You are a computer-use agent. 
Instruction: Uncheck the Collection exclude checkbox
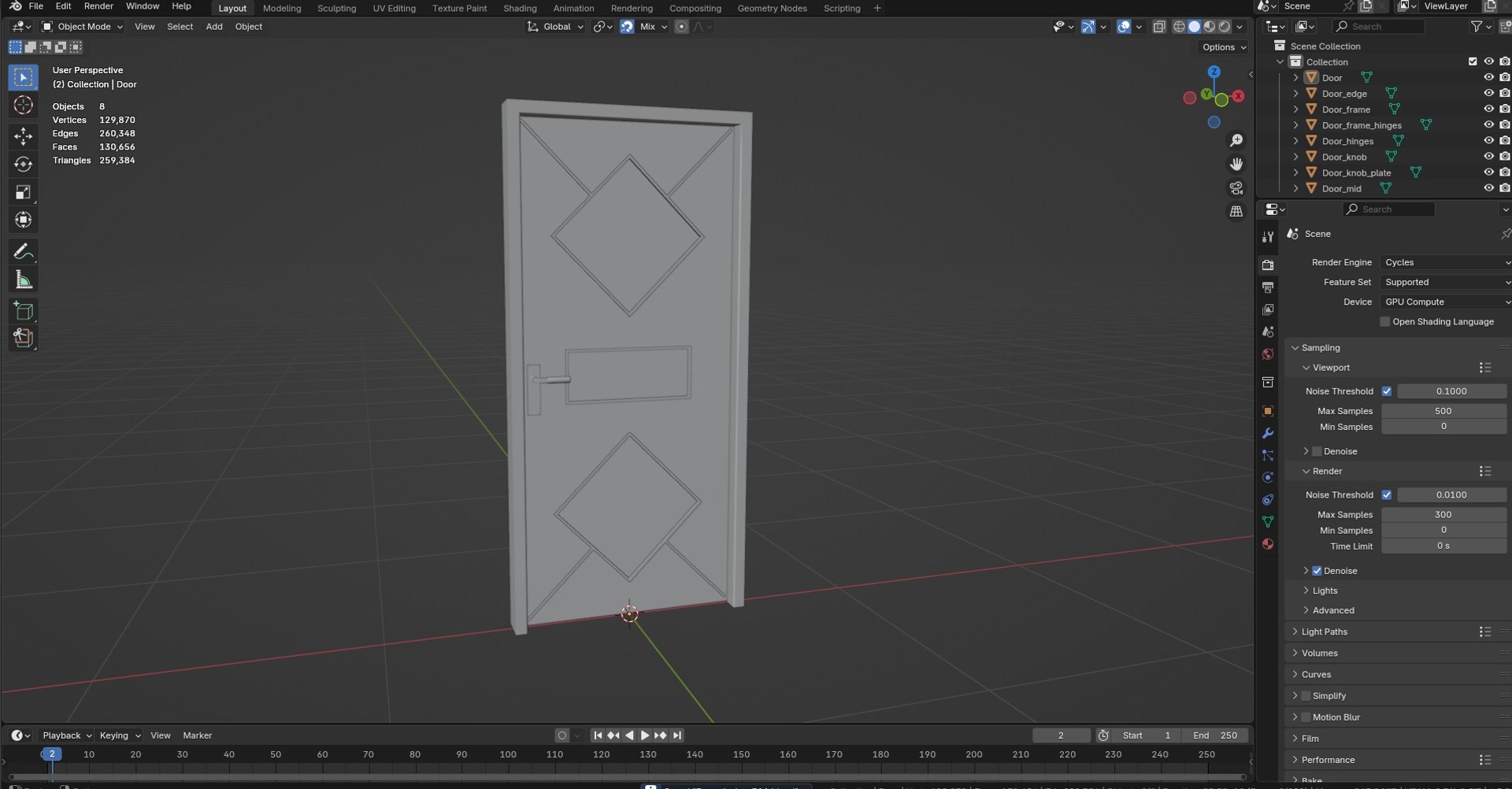point(1473,61)
